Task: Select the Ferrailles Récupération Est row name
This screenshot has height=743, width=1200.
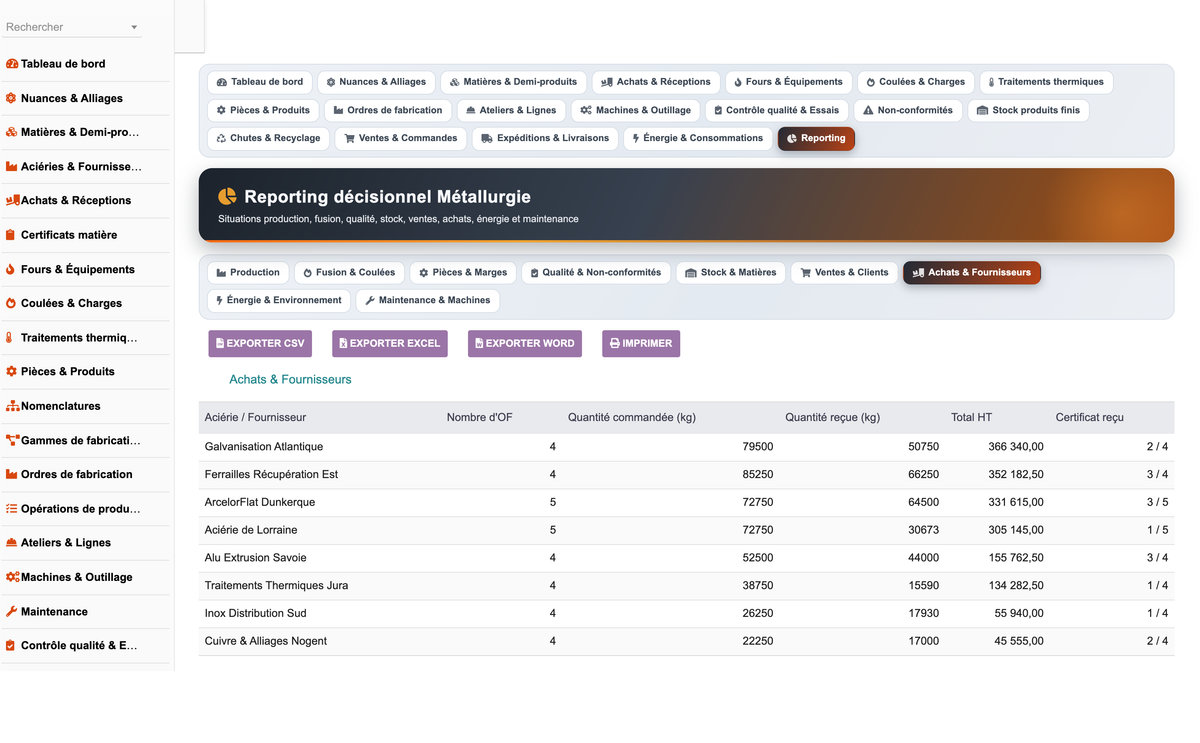Action: coord(271,475)
